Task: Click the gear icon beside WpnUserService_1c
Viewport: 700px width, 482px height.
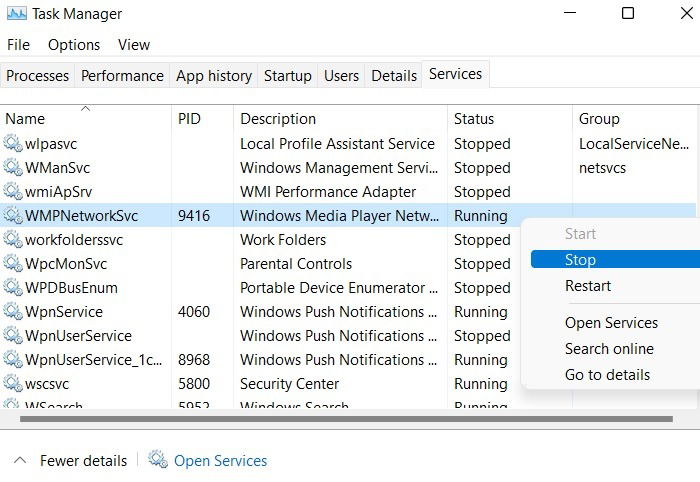Action: click(x=12, y=359)
